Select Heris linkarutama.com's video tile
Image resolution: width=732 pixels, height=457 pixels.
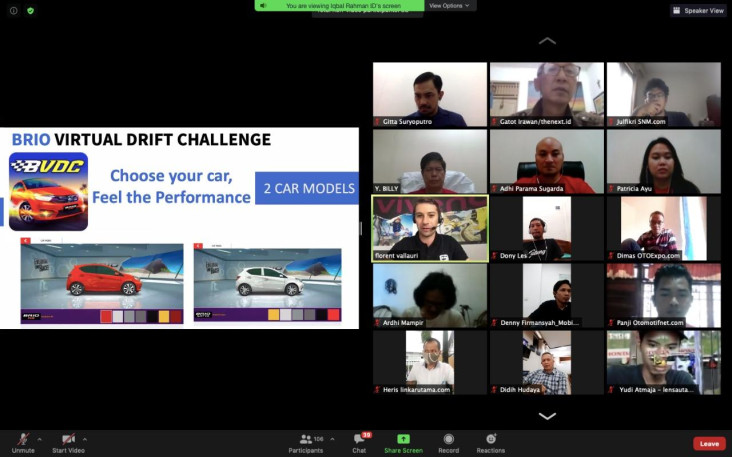430,363
